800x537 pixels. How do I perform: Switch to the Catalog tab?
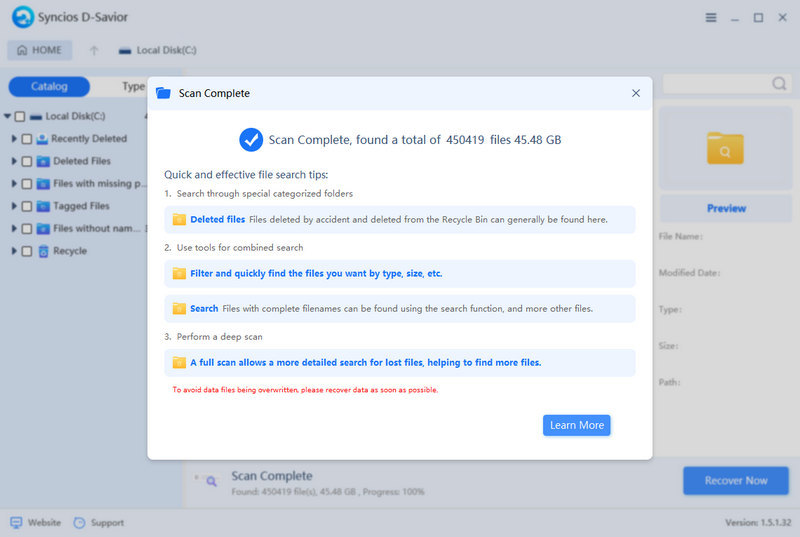tap(49, 87)
